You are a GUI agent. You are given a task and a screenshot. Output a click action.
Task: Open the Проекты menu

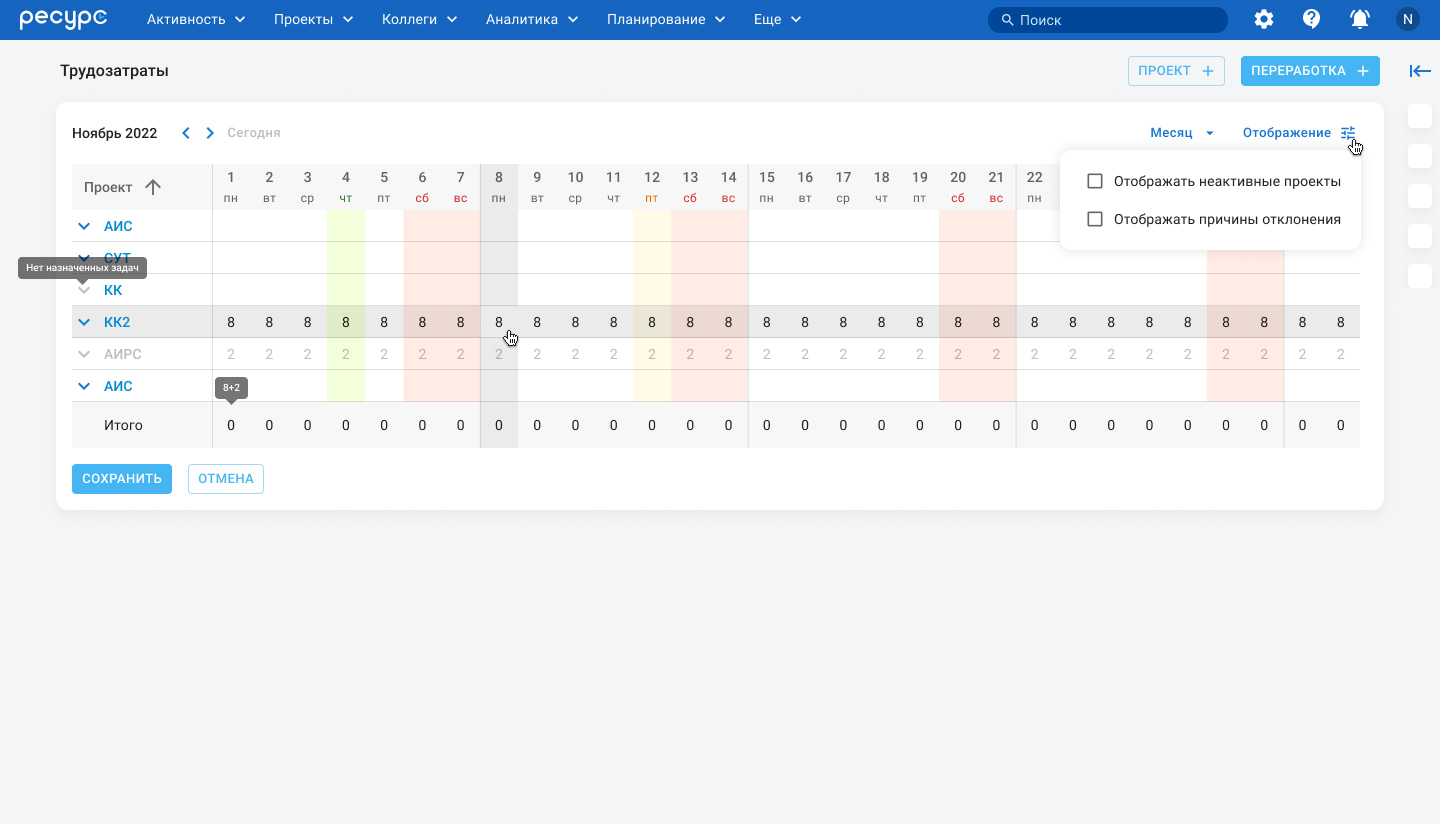pyautogui.click(x=314, y=19)
